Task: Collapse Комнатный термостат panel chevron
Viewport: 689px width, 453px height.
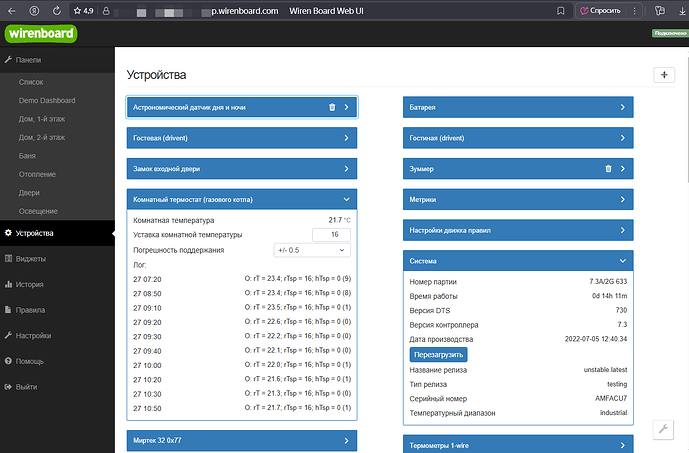Action: tap(346, 199)
